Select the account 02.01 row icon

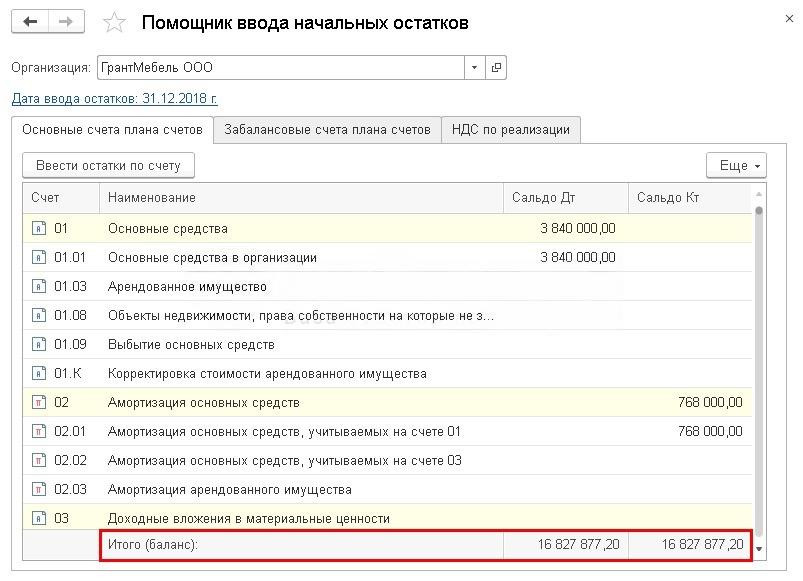tap(39, 432)
